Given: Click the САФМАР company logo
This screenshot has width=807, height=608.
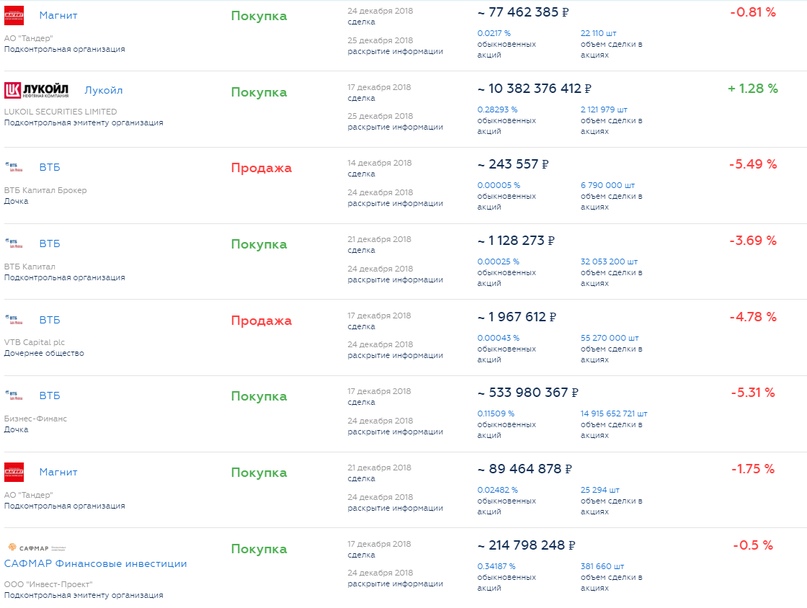Looking at the screenshot, I should click(x=36, y=548).
